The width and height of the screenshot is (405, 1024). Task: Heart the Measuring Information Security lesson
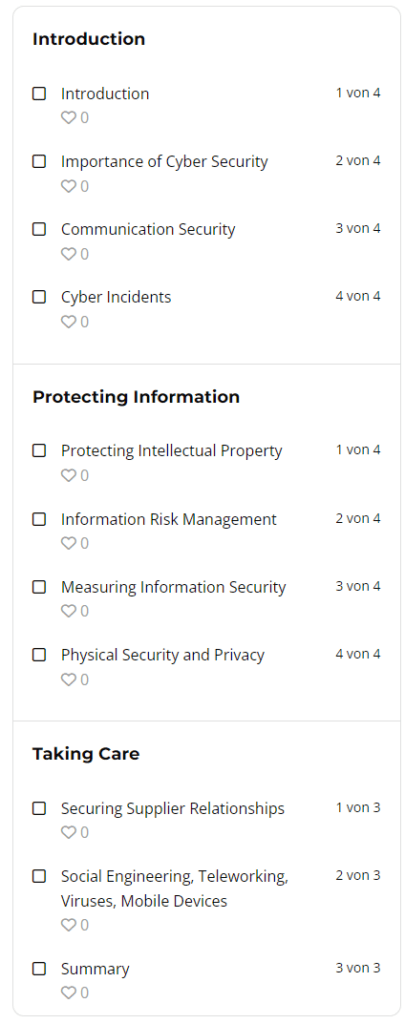69,611
